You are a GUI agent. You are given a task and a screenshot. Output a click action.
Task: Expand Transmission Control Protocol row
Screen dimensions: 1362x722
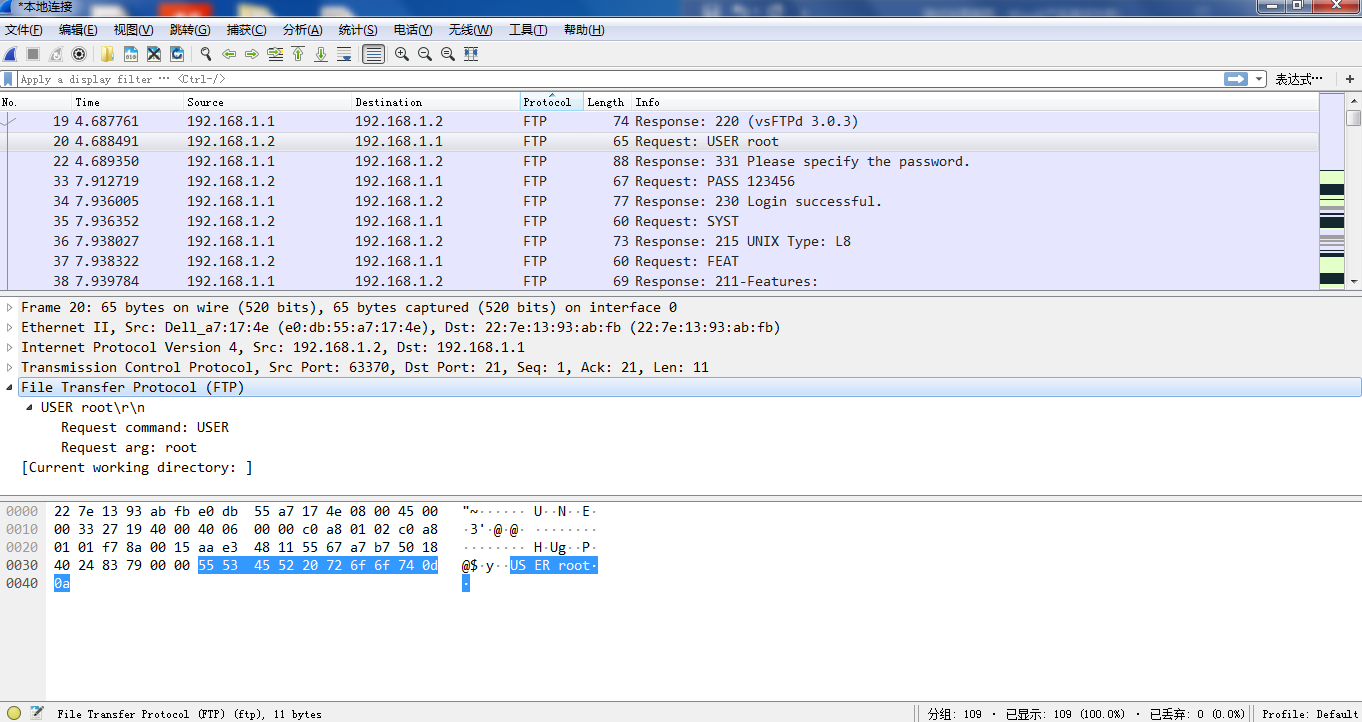(x=10, y=367)
